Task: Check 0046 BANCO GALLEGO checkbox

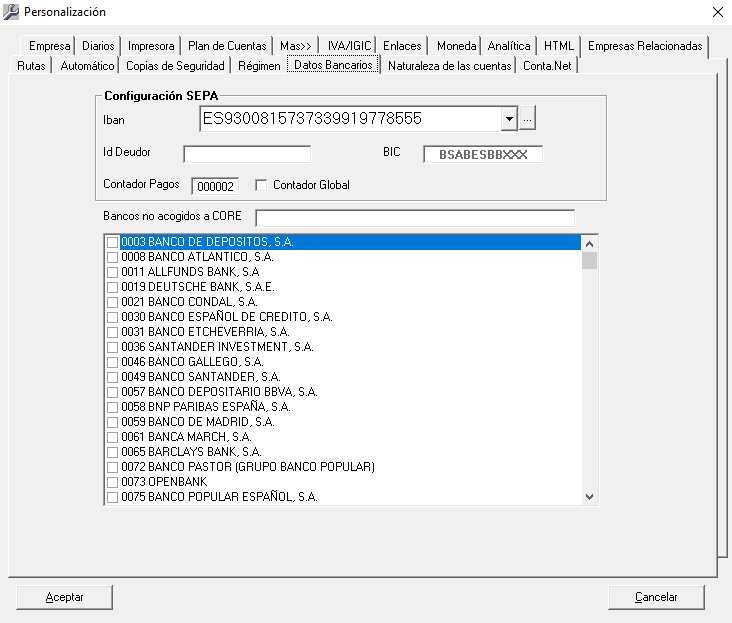Action: (112, 362)
